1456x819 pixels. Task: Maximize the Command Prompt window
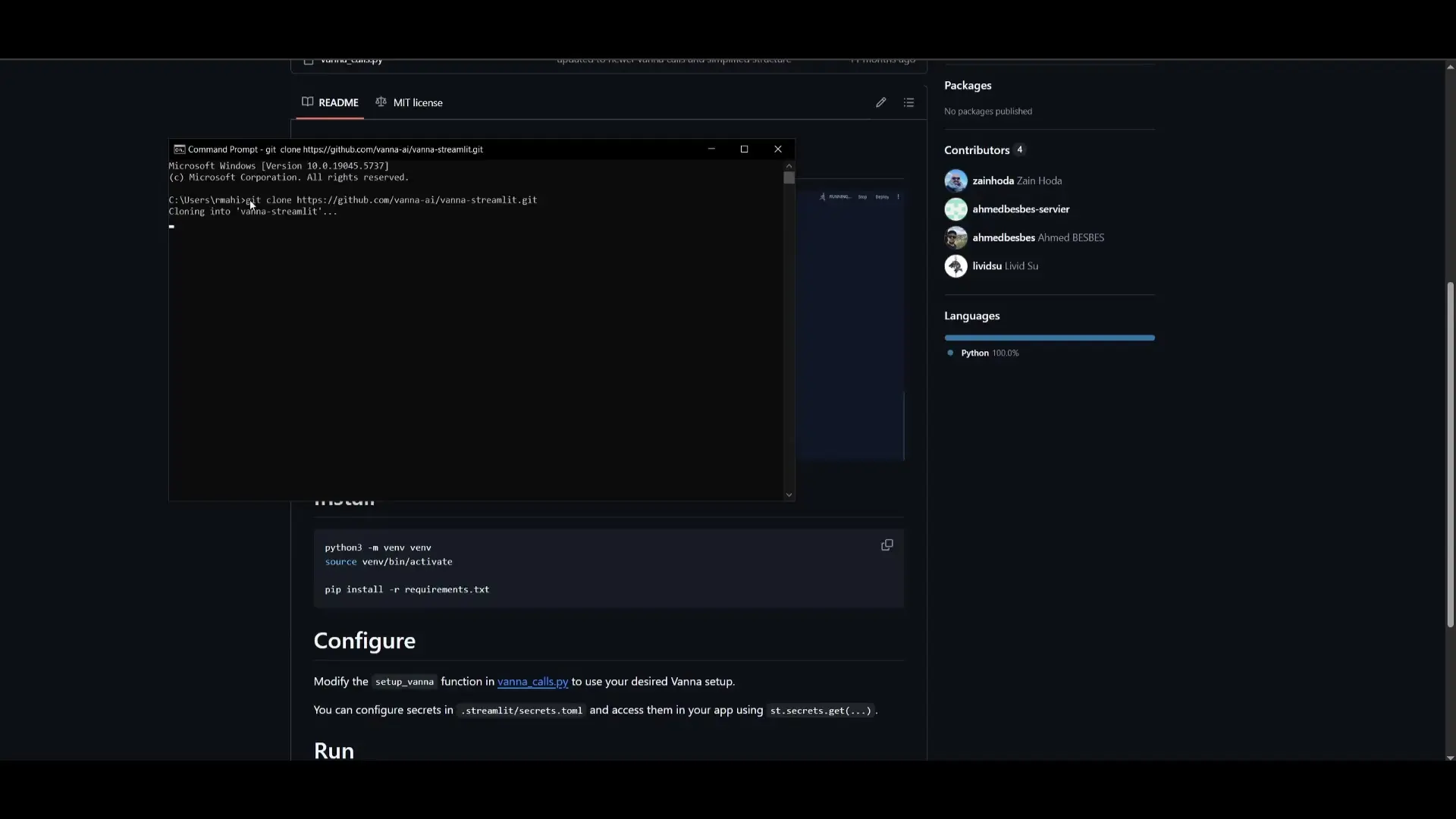(x=744, y=149)
